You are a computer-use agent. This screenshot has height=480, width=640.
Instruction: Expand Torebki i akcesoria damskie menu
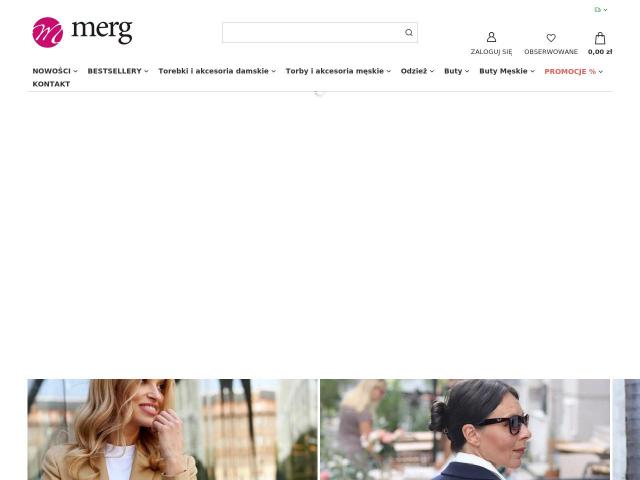click(x=217, y=71)
